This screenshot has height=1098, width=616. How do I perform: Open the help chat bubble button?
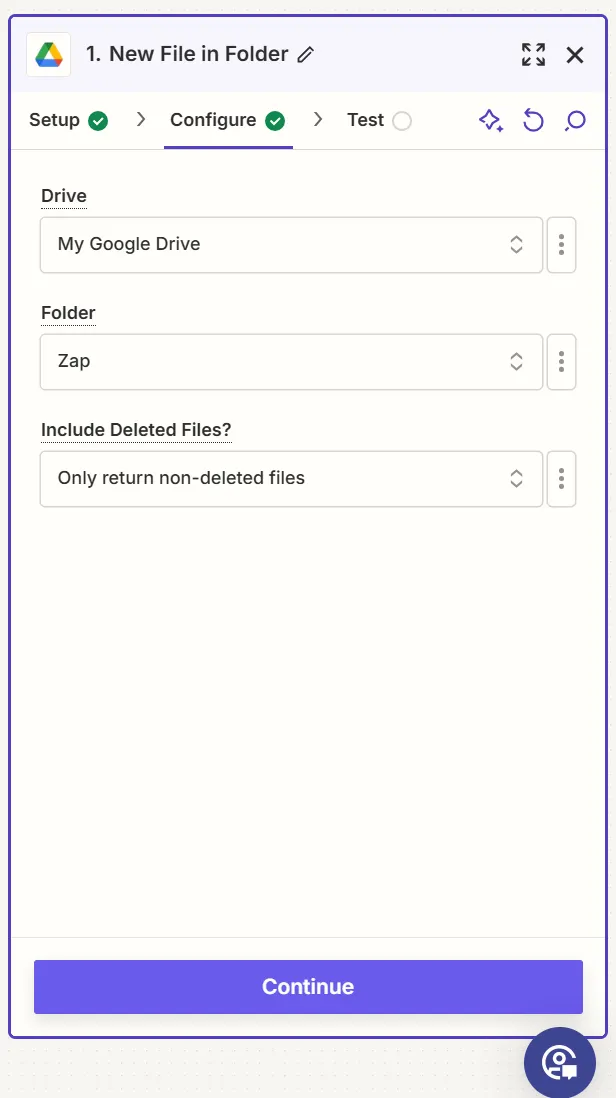(559, 1061)
